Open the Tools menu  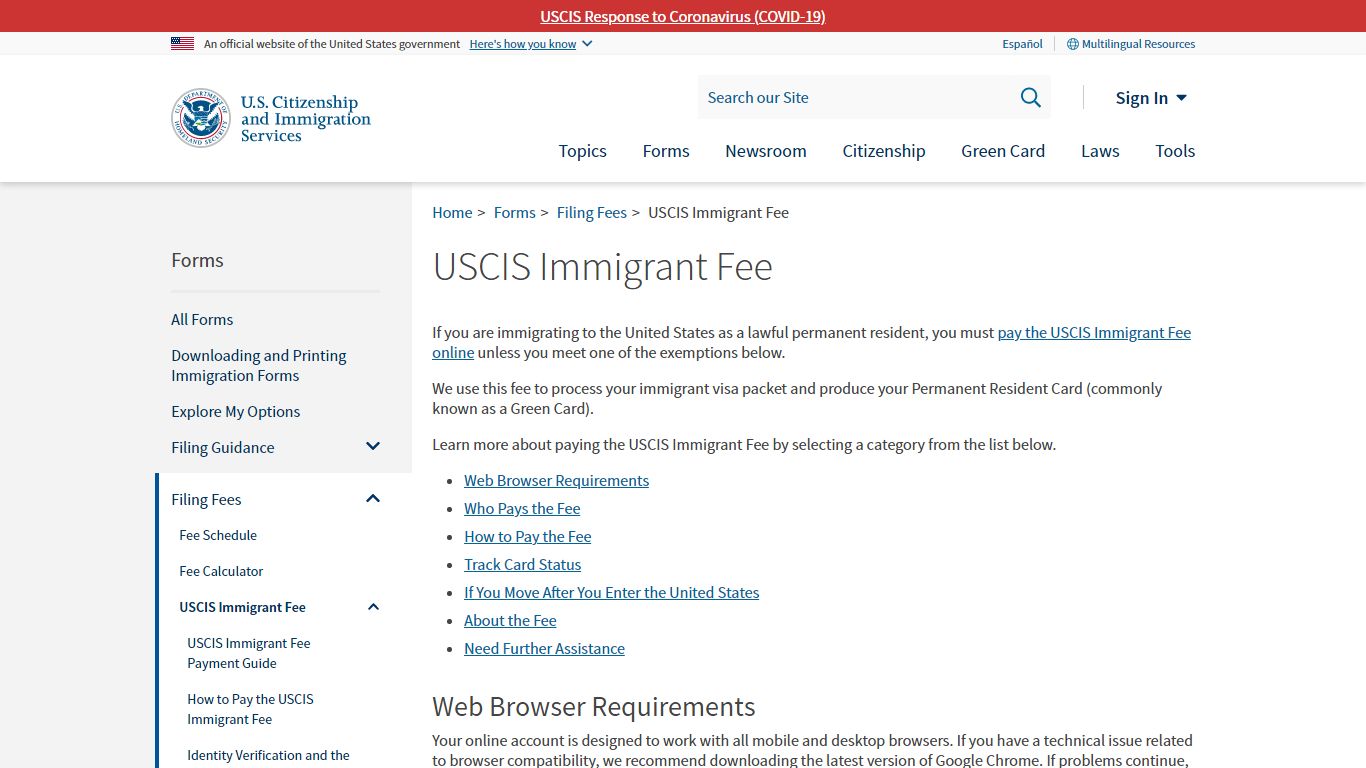[1175, 151]
